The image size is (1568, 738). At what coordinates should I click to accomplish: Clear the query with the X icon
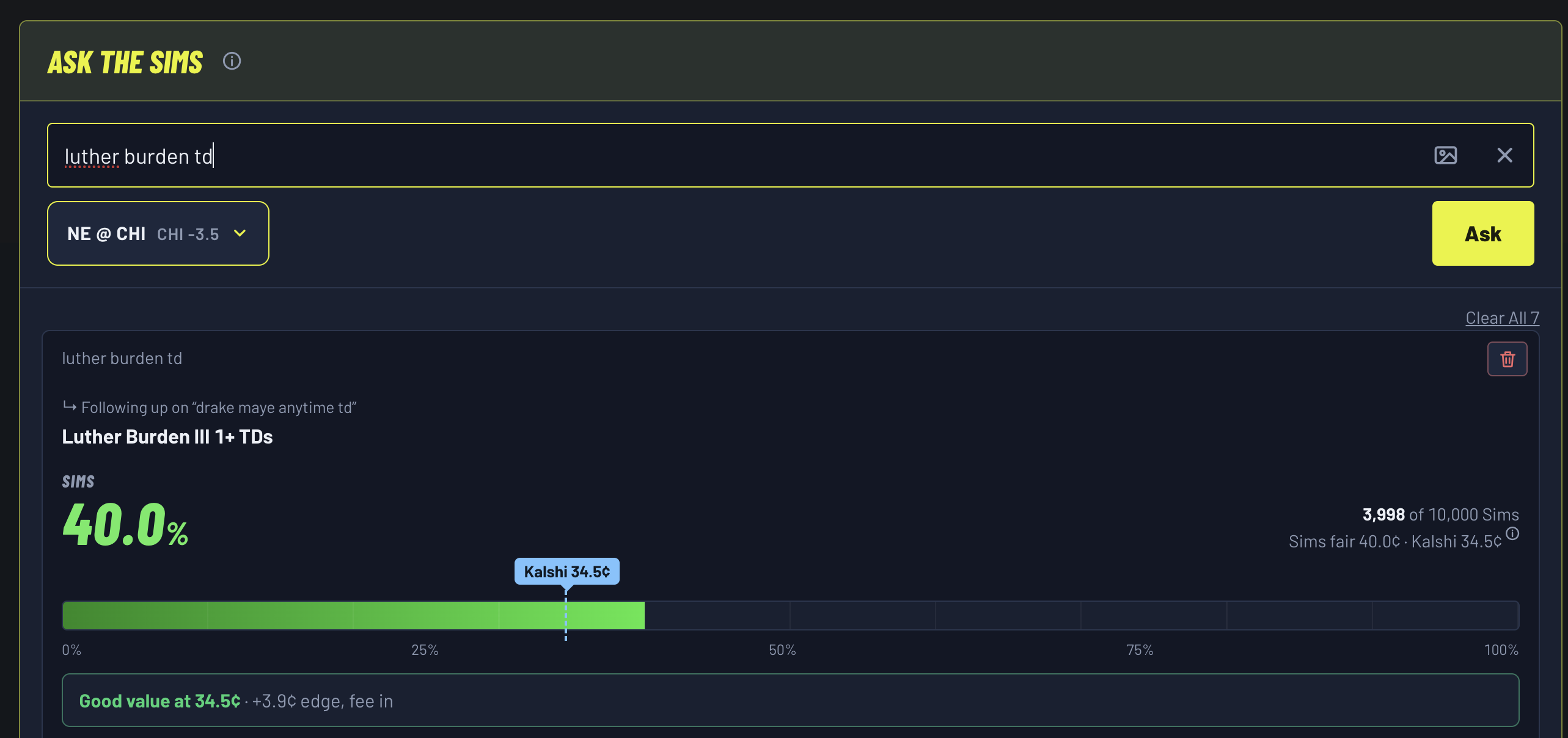[1504, 155]
